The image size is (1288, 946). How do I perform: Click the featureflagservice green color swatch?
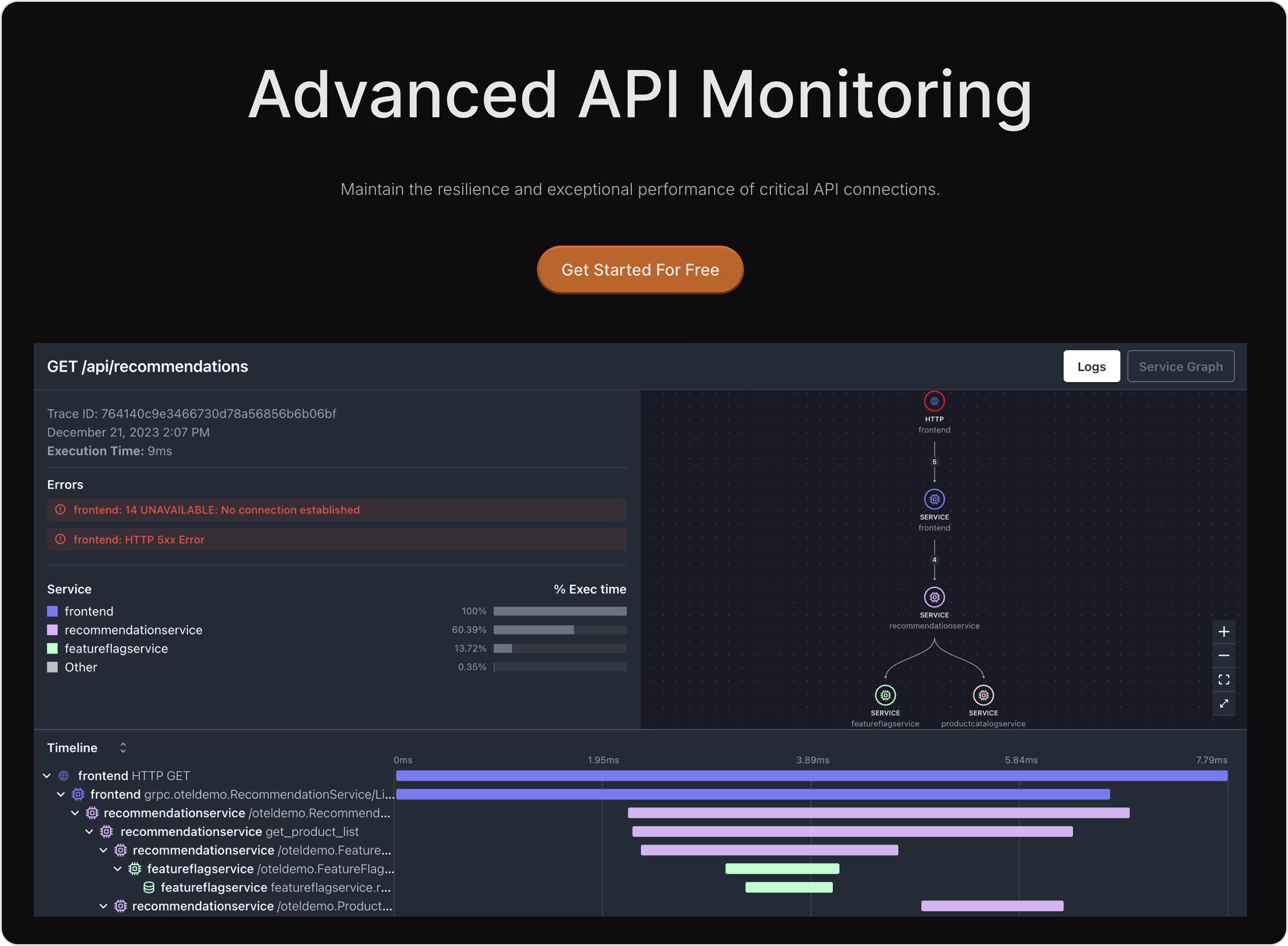(52, 649)
